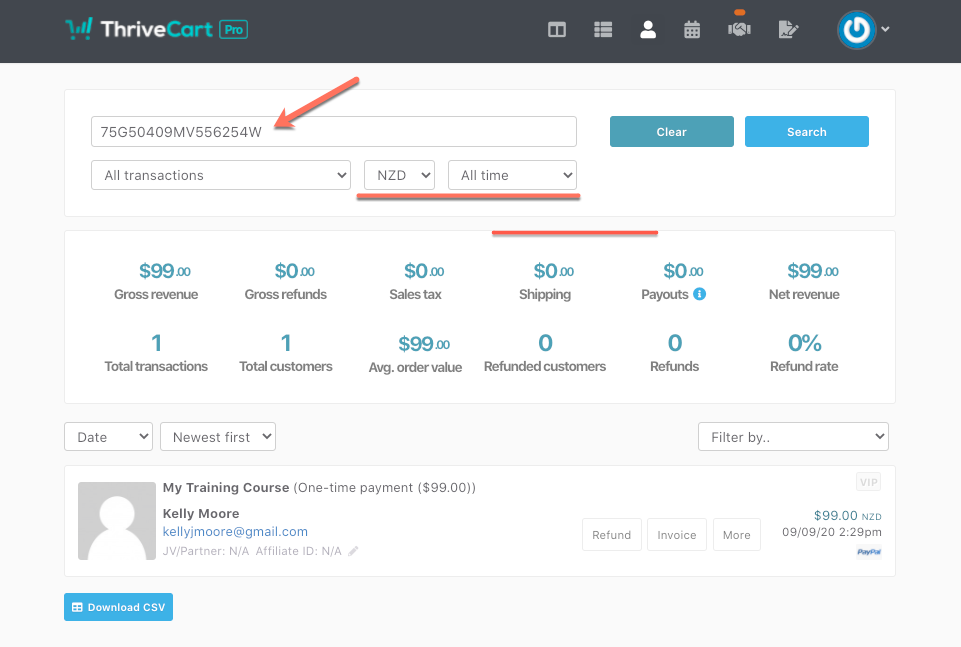961x647 pixels.
Task: Click the PayPal badge on Kelly Moore's transaction
Action: [869, 552]
